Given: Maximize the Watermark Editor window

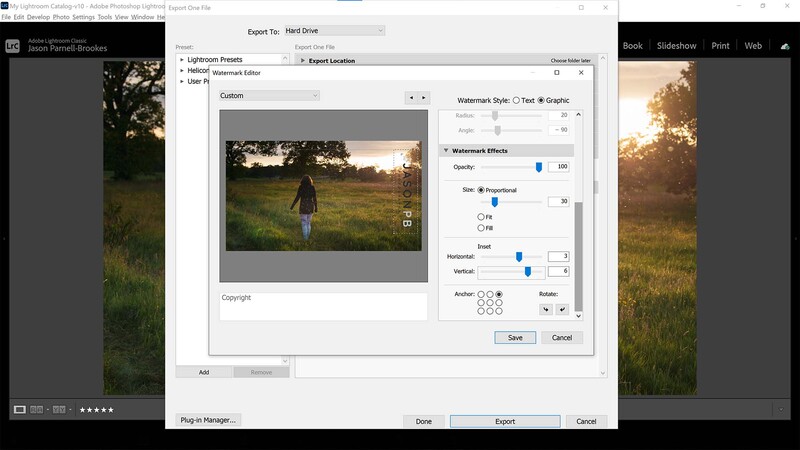Looking at the screenshot, I should (557, 72).
